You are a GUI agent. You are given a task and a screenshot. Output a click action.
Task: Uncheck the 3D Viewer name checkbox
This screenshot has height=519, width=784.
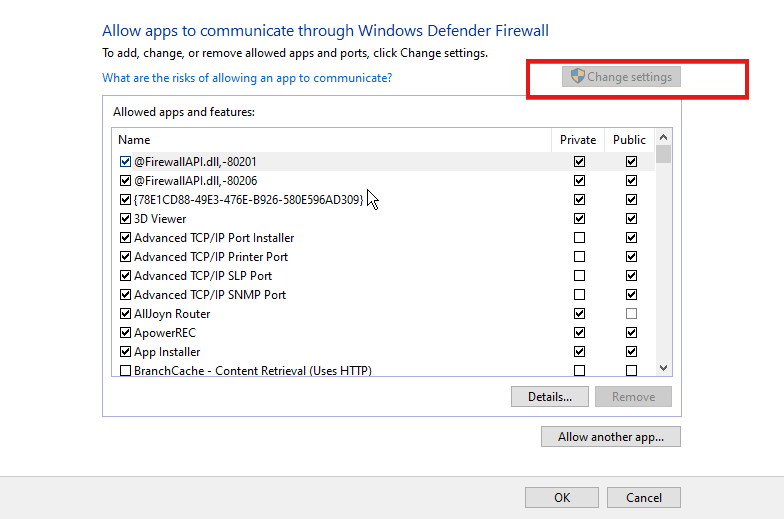(125, 218)
